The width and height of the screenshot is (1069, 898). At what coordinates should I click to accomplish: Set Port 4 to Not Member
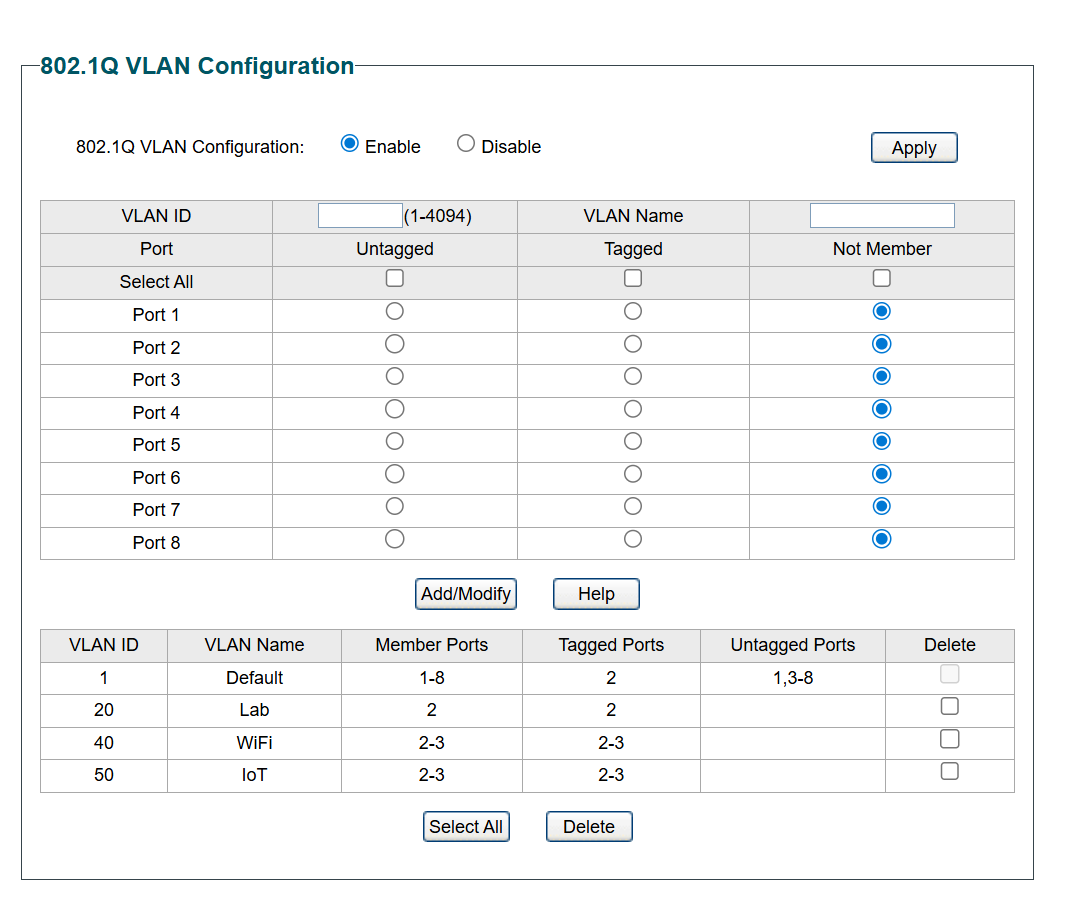tap(882, 409)
